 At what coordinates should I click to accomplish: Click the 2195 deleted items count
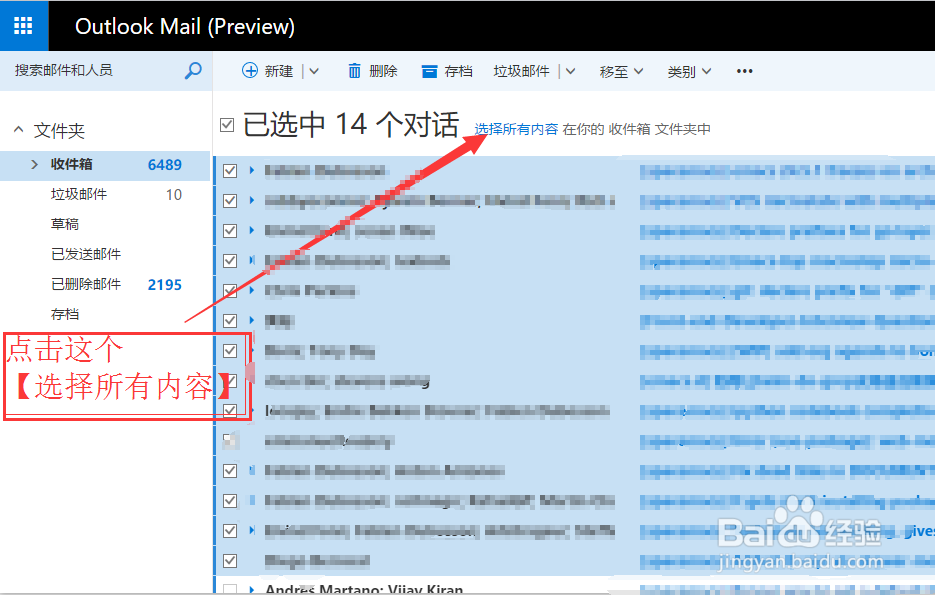coord(165,285)
